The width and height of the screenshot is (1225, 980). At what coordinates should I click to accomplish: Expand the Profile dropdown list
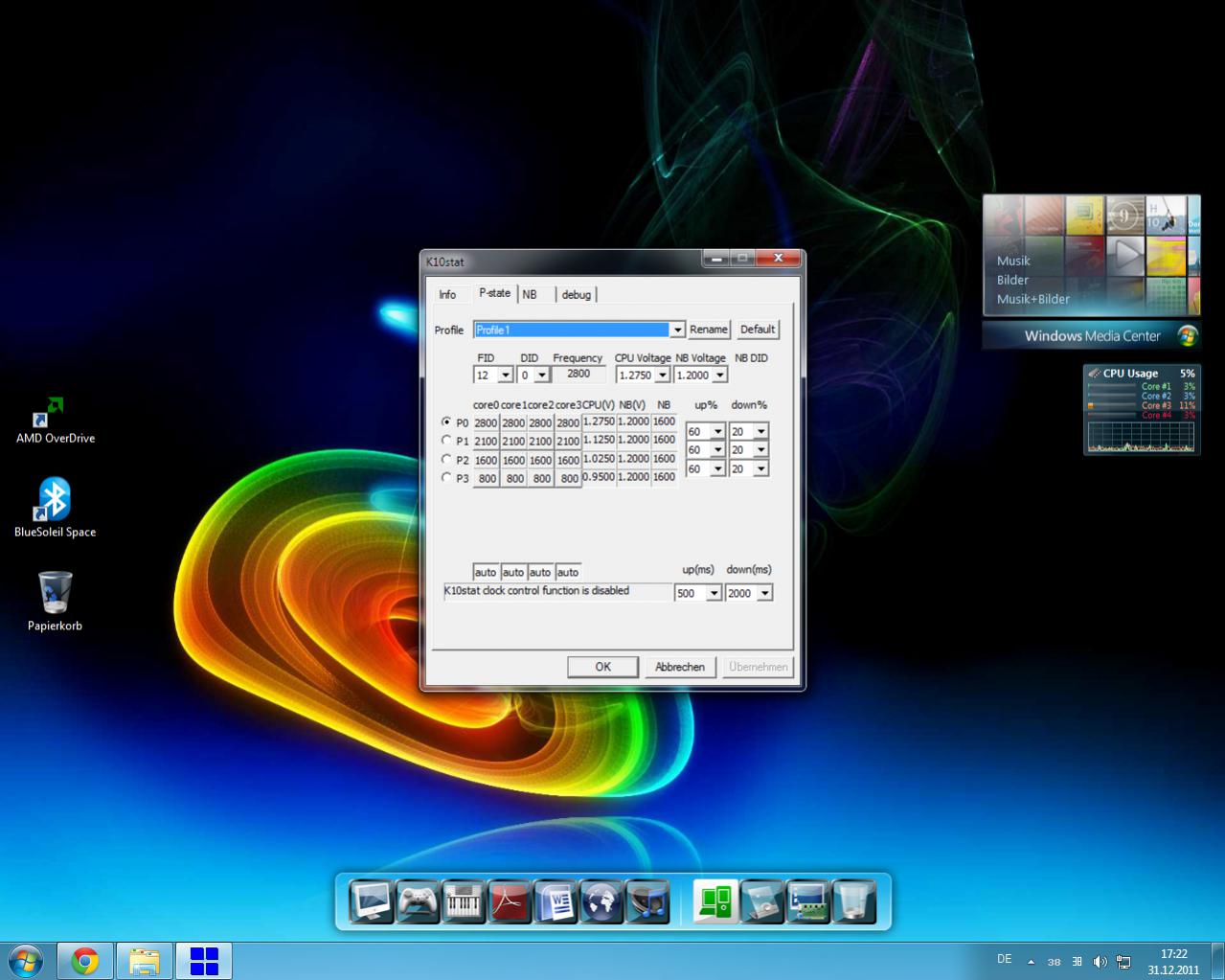677,330
